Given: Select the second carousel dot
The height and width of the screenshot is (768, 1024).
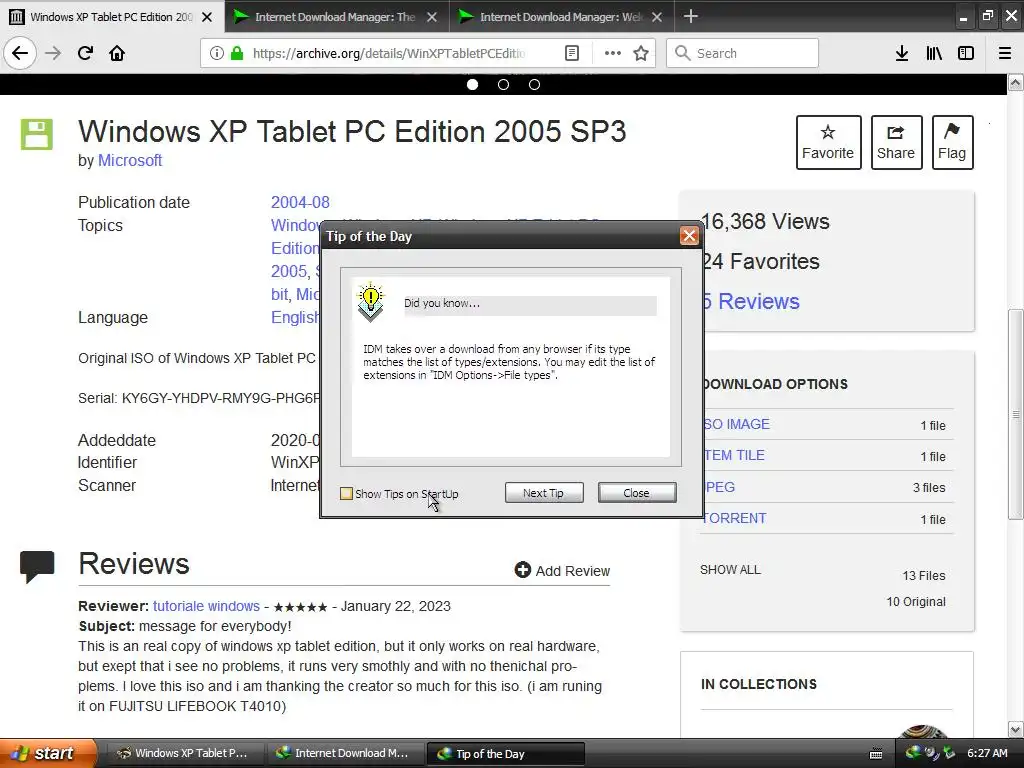Looking at the screenshot, I should click(x=504, y=84).
